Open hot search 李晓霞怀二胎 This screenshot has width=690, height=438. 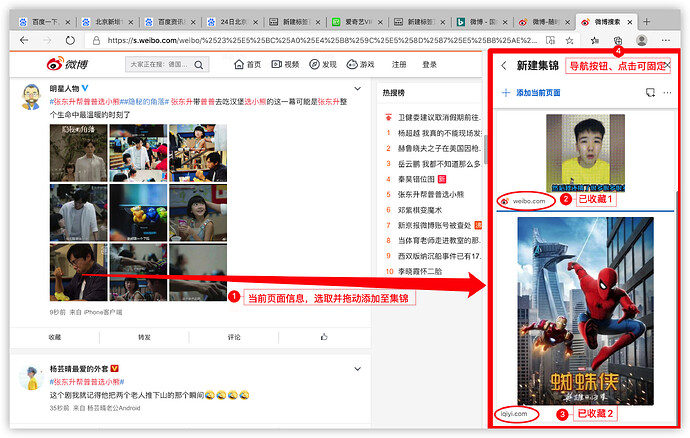coord(420,272)
